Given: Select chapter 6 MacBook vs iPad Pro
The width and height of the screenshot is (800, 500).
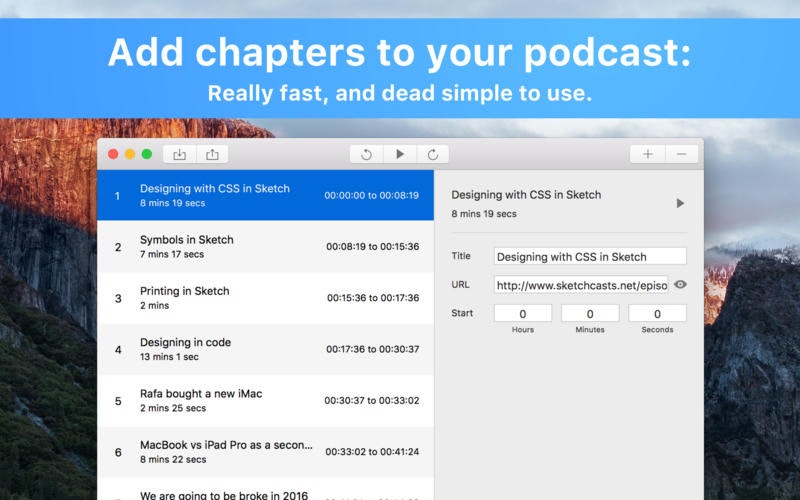Looking at the screenshot, I should [x=265, y=452].
